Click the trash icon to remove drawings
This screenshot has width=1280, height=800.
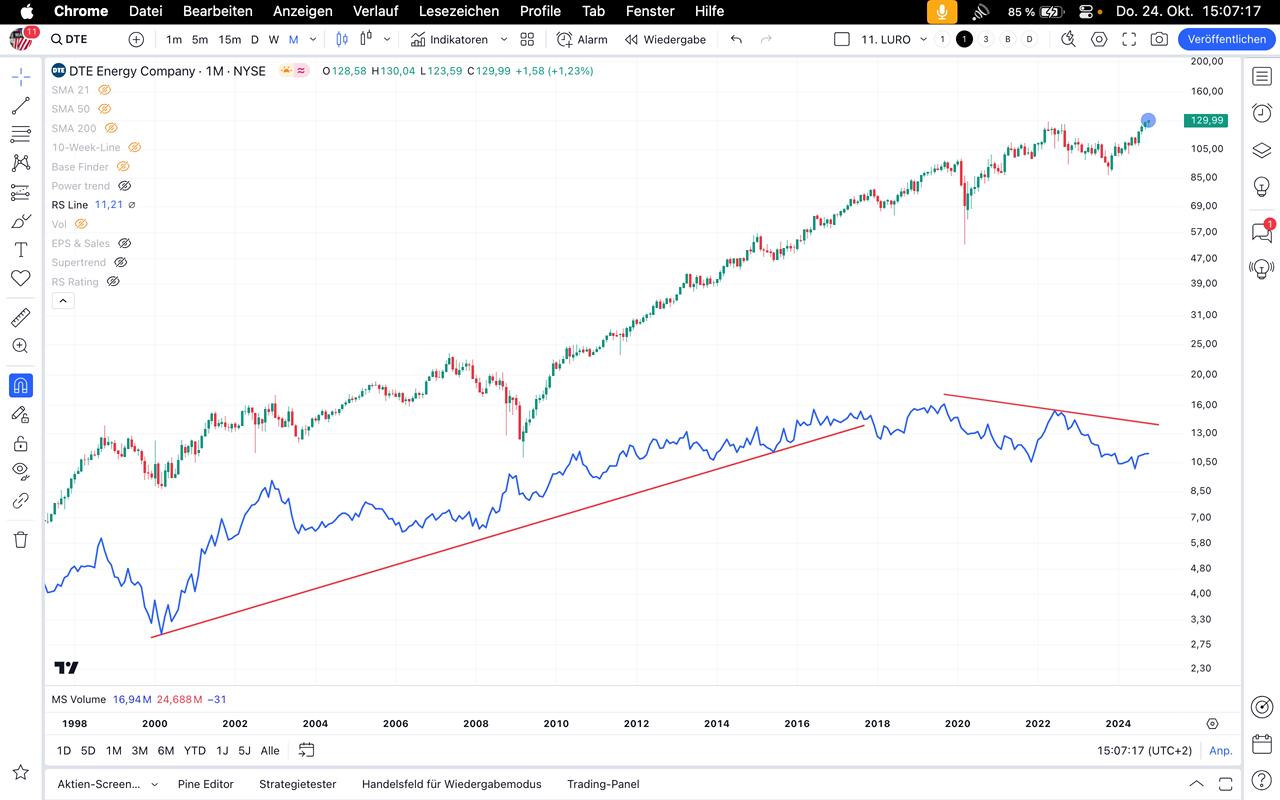20,540
